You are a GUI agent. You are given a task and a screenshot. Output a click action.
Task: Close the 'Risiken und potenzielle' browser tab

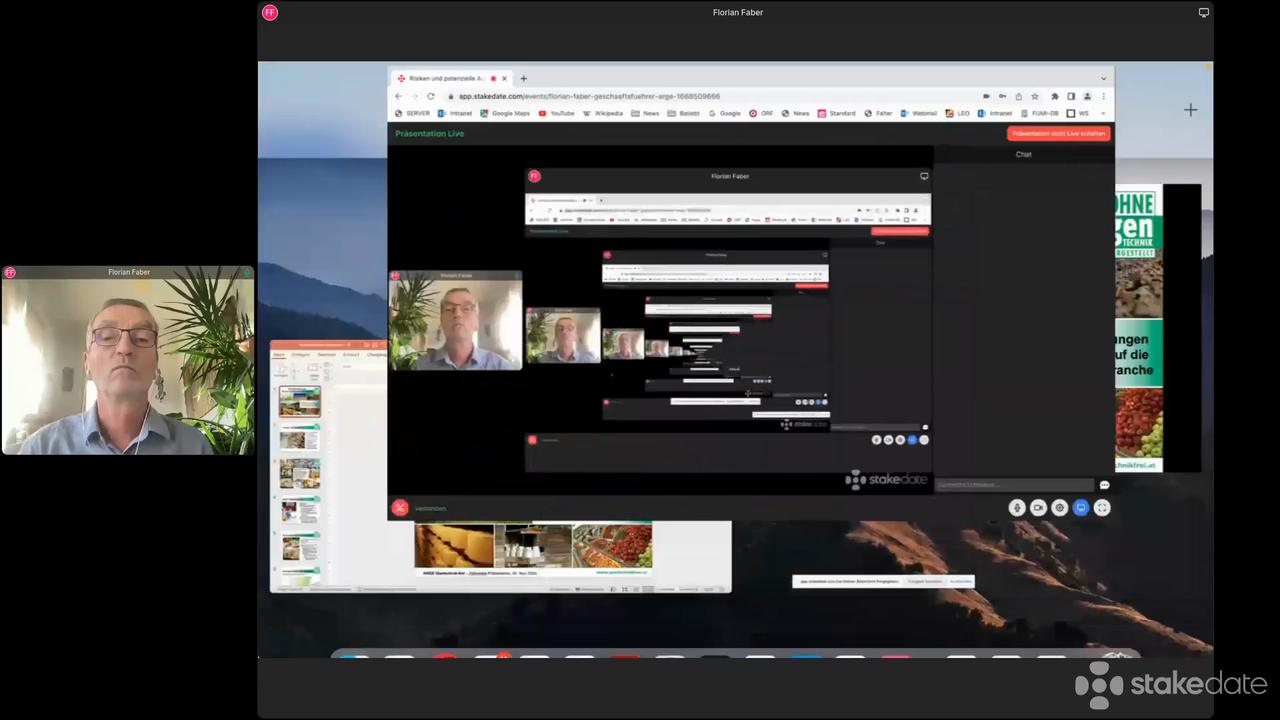tap(505, 78)
